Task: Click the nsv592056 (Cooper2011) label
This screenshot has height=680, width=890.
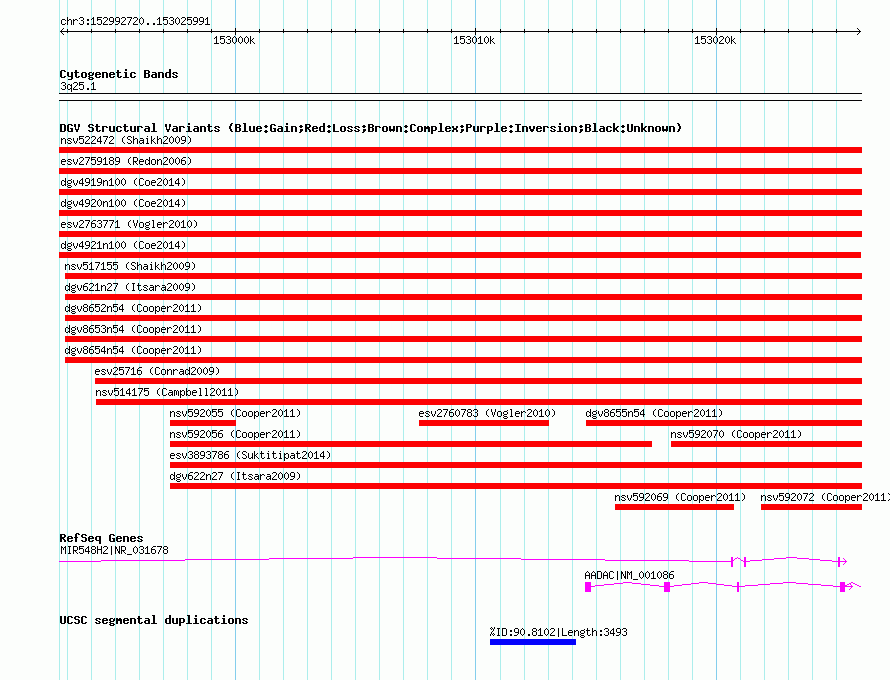Action: pyautogui.click(x=235, y=434)
